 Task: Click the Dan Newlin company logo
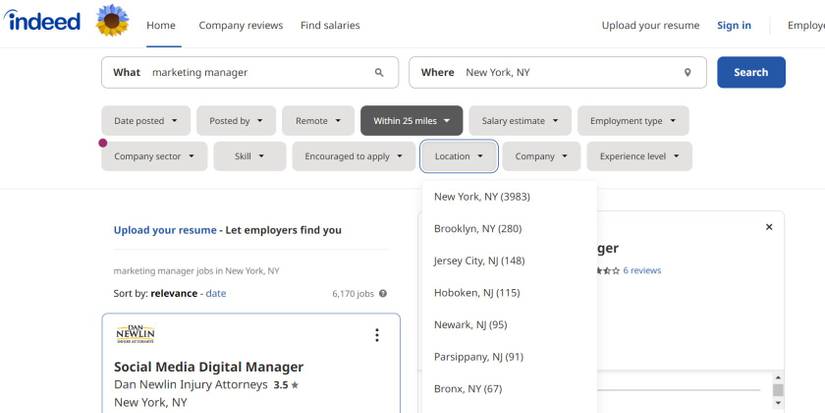(135, 334)
